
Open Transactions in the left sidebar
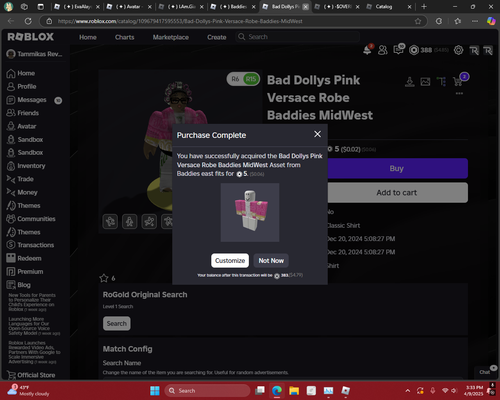pos(30,245)
